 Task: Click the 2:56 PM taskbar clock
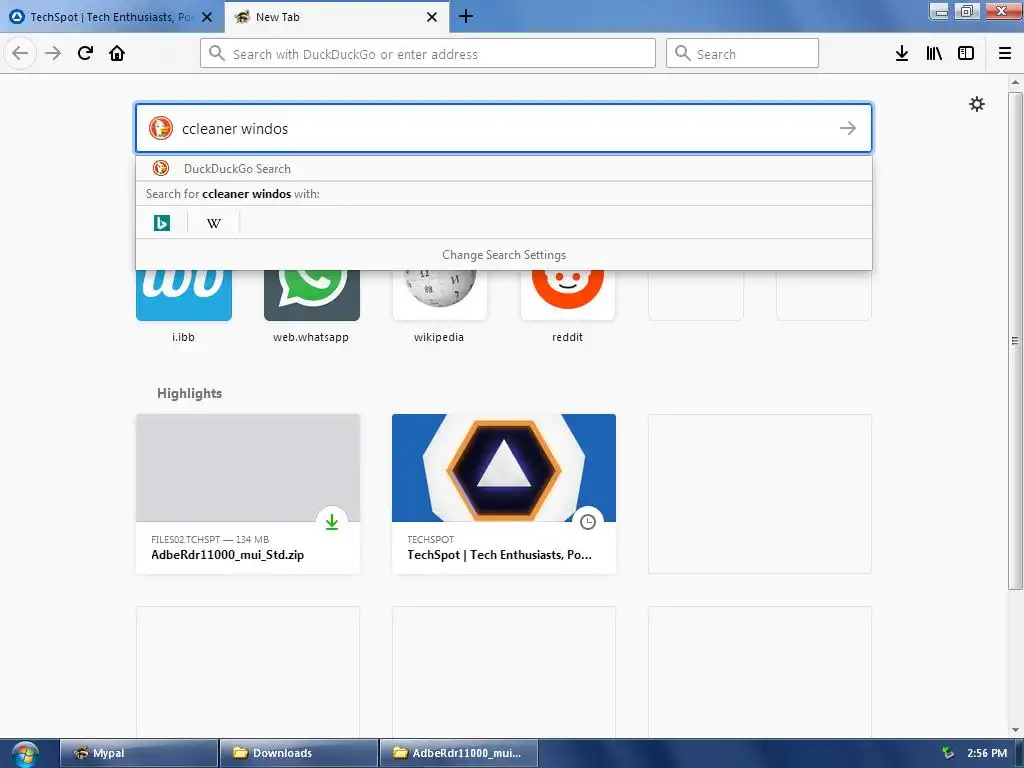[987, 753]
